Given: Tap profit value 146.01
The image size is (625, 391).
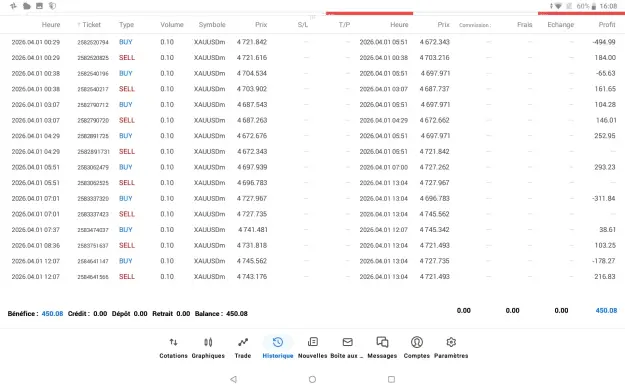Looking at the screenshot, I should [606, 120].
